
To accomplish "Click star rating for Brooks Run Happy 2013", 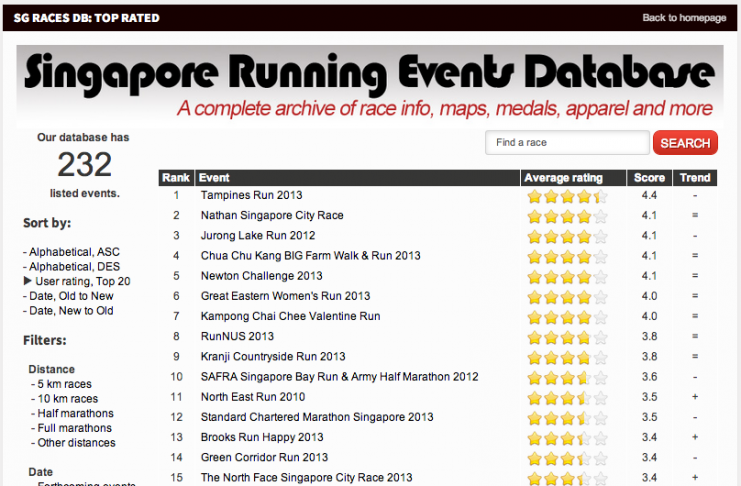I will 567,438.
